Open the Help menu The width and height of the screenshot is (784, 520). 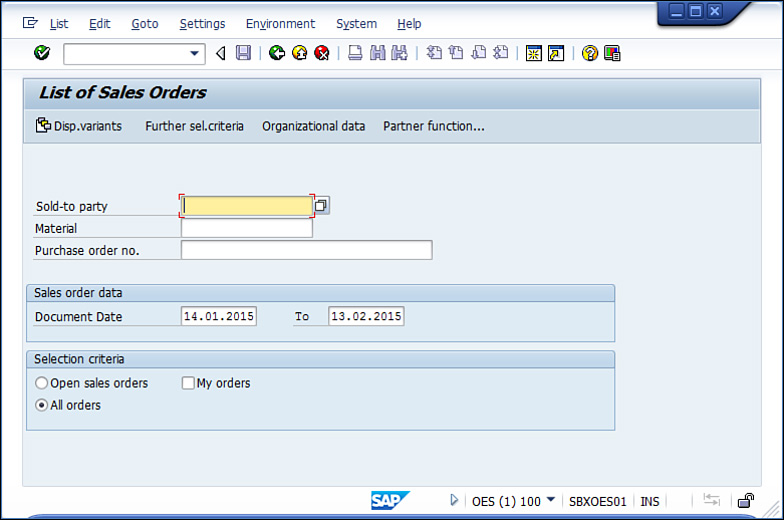(x=410, y=24)
